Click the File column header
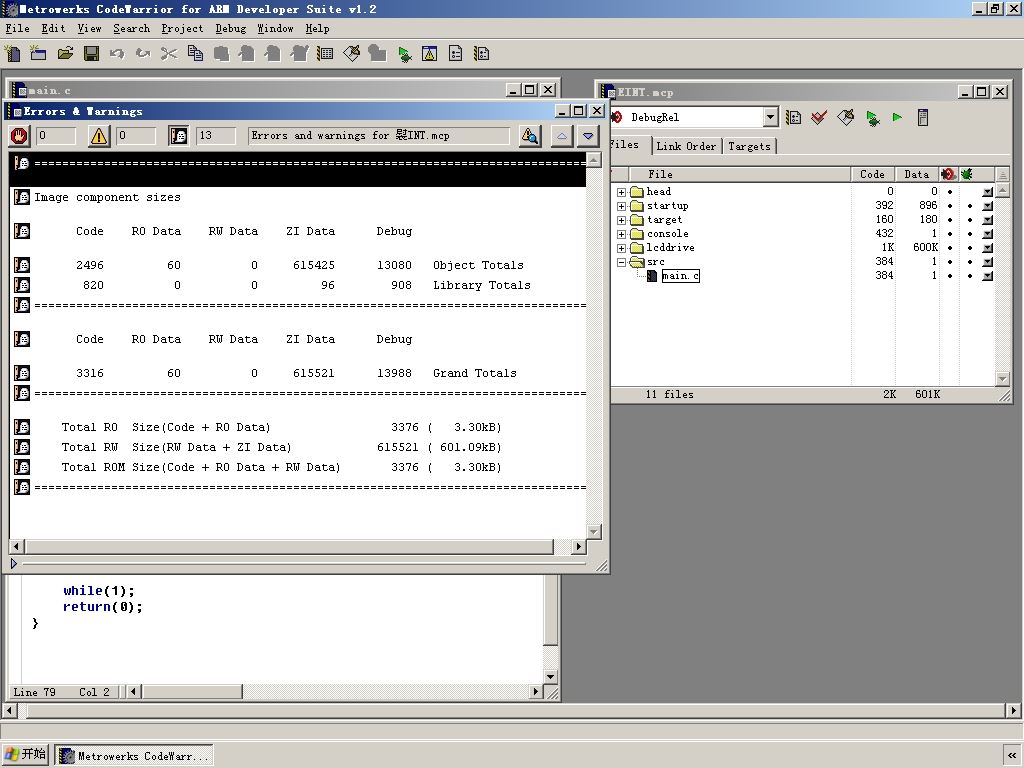1024x768 pixels. click(739, 174)
